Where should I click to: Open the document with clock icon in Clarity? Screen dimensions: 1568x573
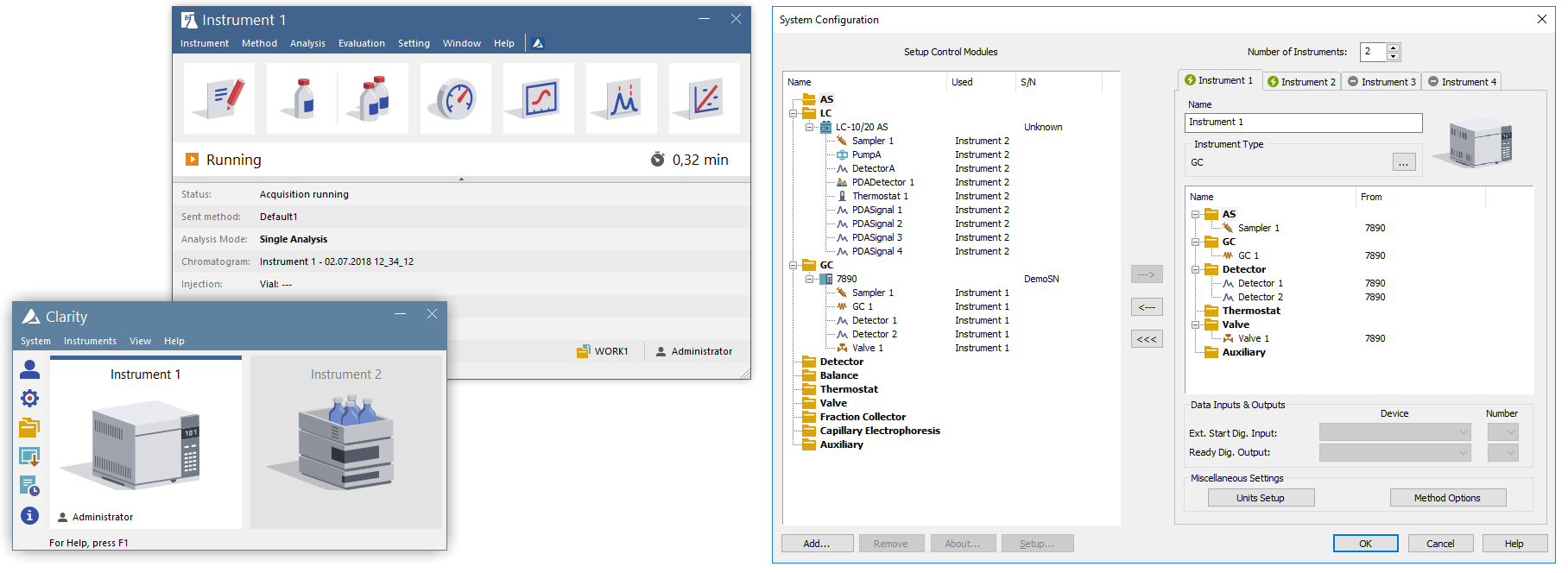point(30,487)
